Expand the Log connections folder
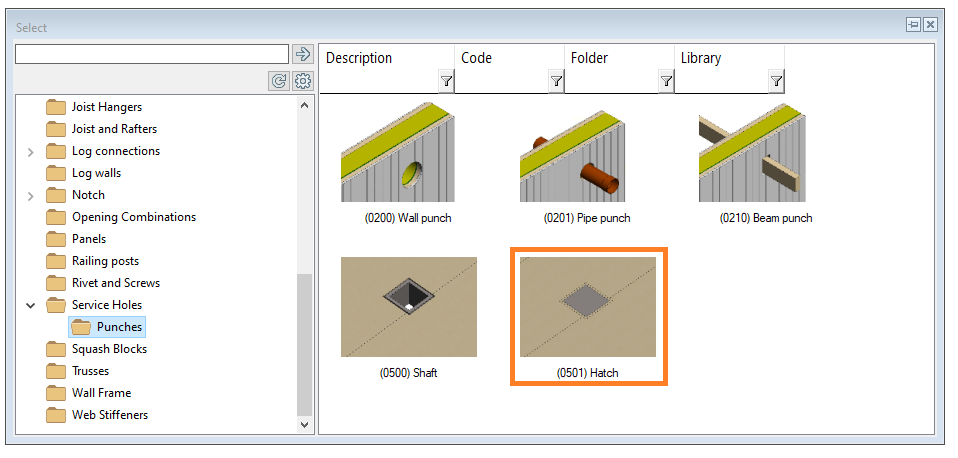 point(31,151)
